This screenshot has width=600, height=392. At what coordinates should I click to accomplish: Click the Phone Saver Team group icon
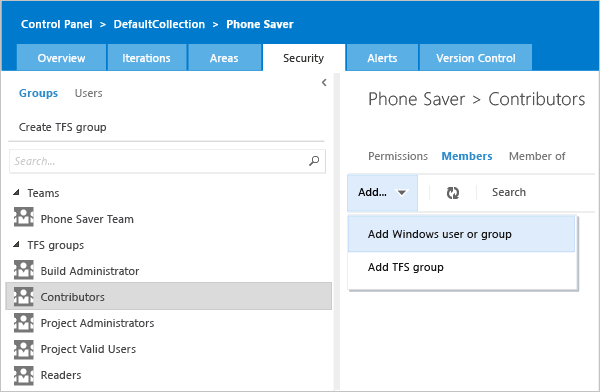24,217
